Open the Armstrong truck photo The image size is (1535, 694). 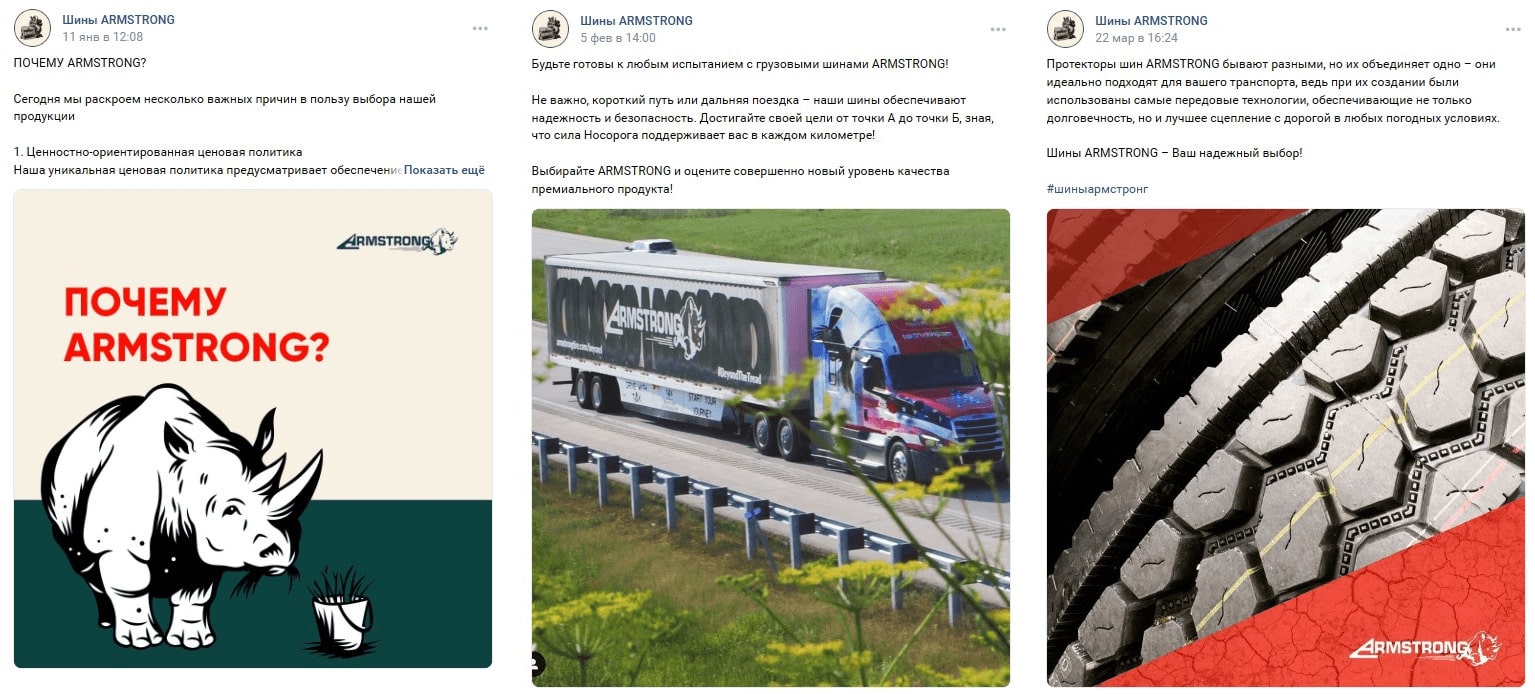pyautogui.click(x=771, y=447)
